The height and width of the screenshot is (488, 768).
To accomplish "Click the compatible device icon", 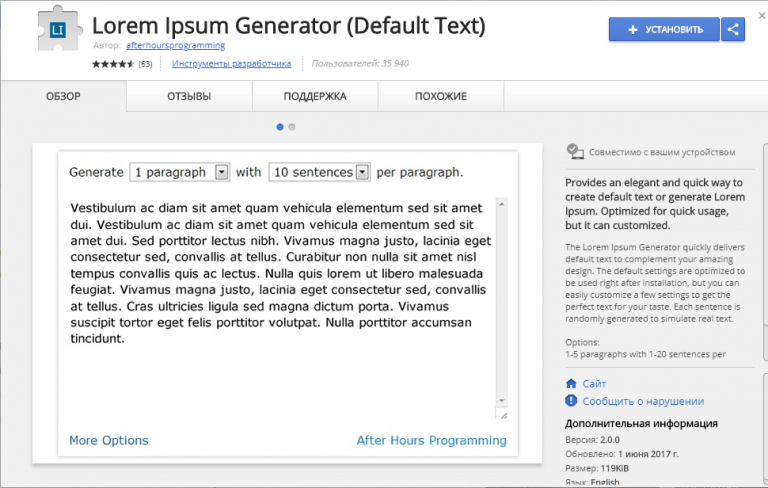I will [574, 152].
